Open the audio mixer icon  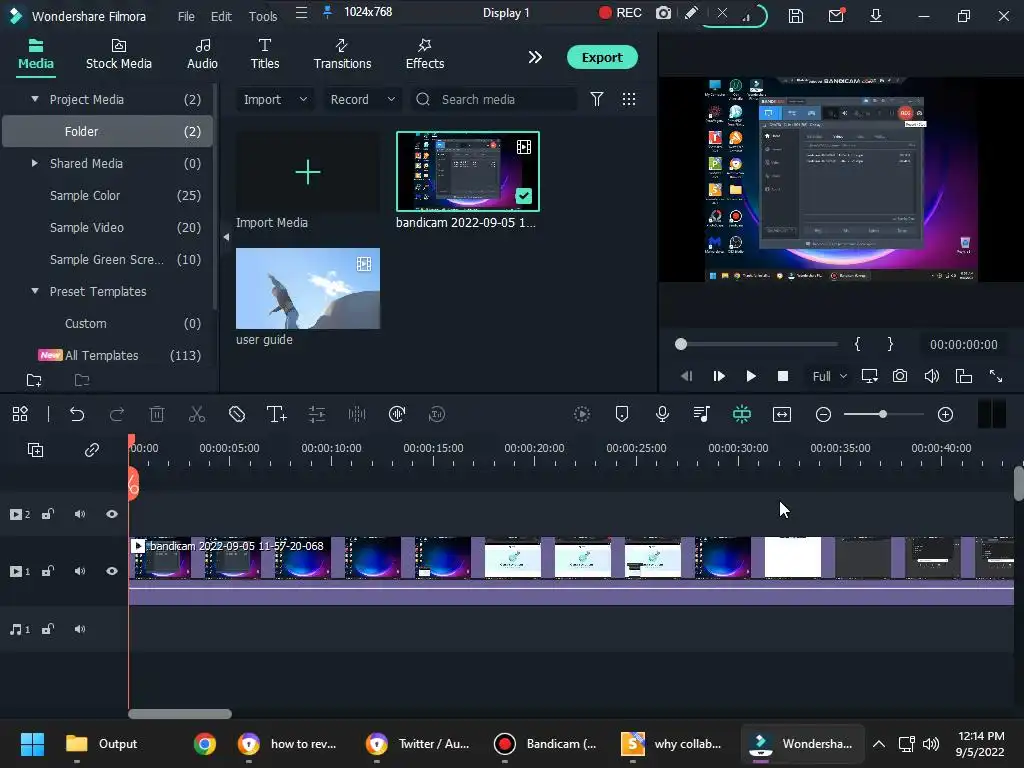[702, 414]
